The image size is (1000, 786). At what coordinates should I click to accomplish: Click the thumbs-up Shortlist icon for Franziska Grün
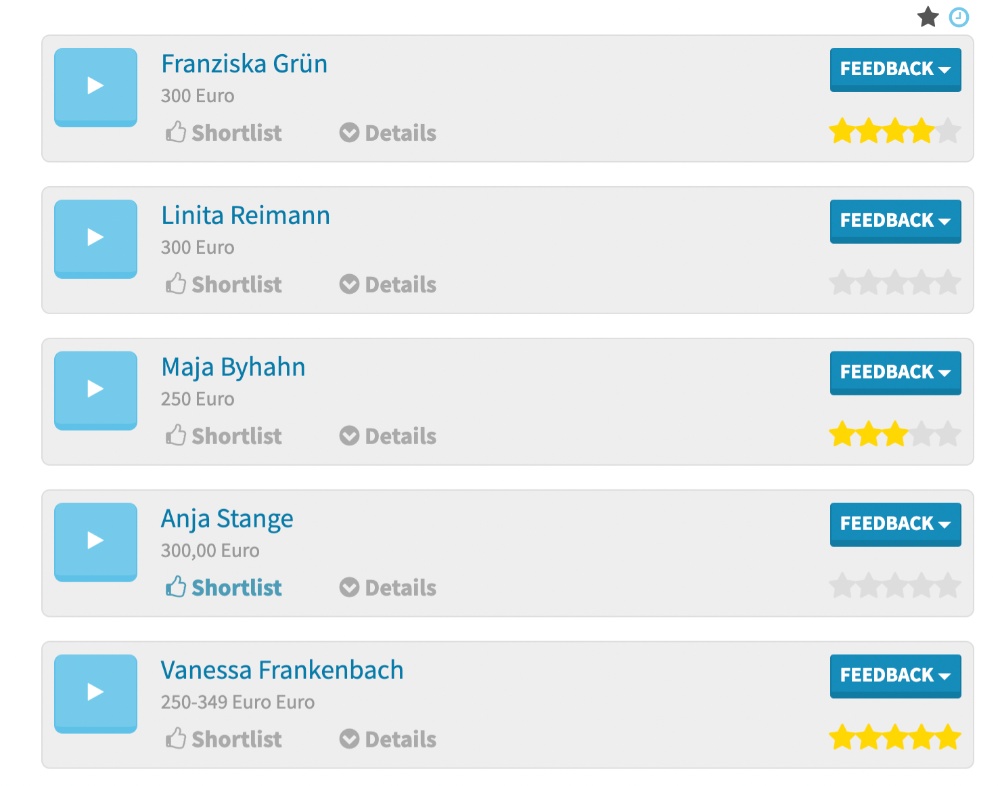(175, 131)
